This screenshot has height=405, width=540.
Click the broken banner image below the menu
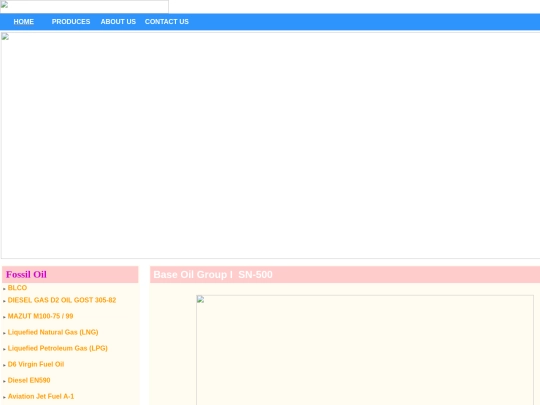click(x=271, y=145)
